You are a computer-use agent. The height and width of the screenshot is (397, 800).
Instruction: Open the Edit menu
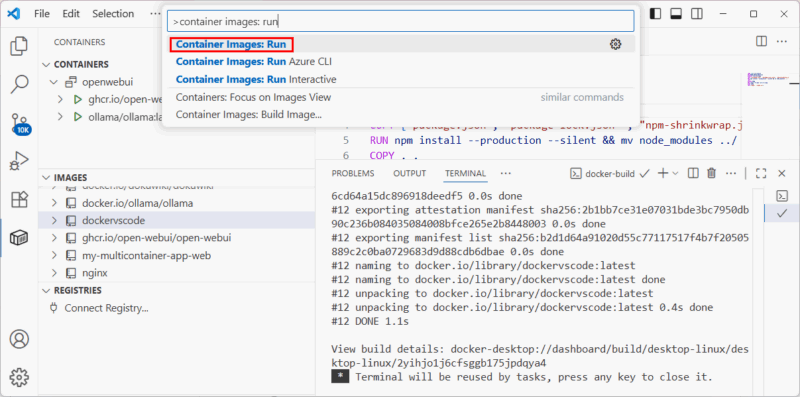click(71, 14)
